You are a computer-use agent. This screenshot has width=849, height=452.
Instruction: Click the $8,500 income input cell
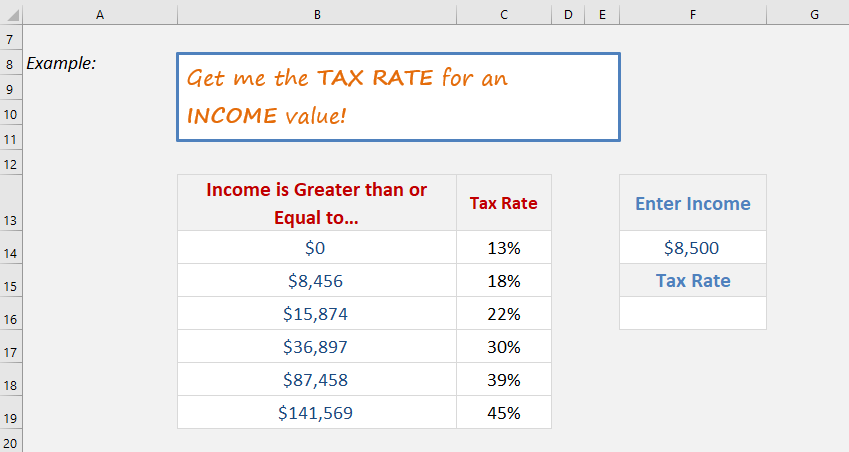coord(693,247)
